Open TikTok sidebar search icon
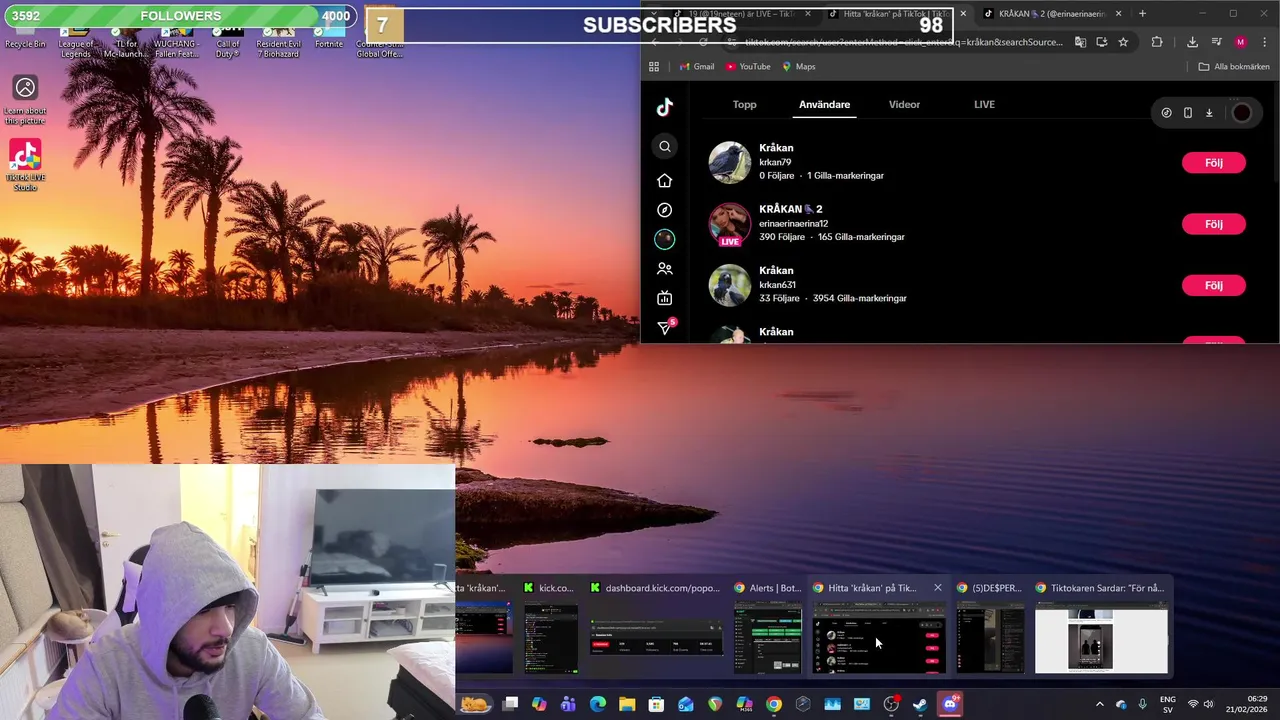This screenshot has height=720, width=1280. tap(665, 147)
